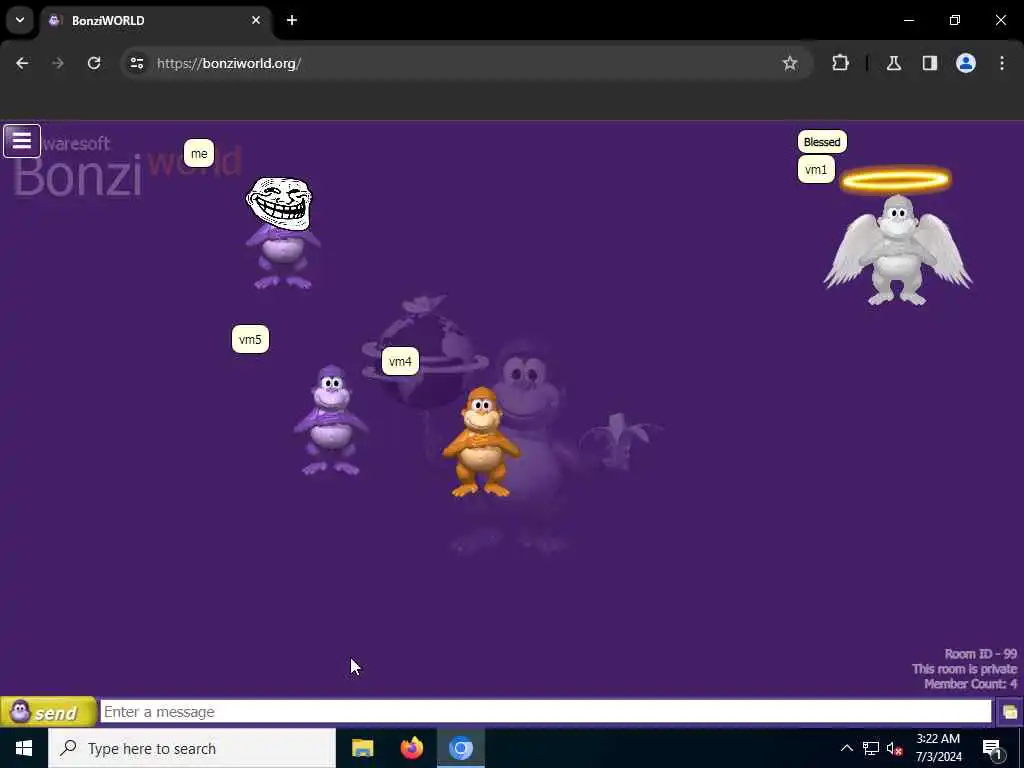Click the 'Room ID - 99' text

tap(981, 654)
